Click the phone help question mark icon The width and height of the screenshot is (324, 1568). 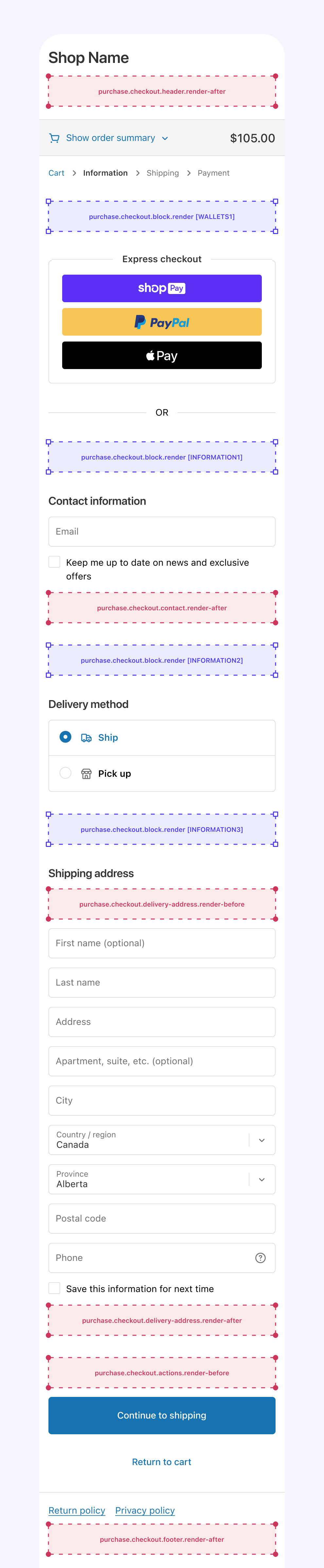click(x=260, y=1258)
